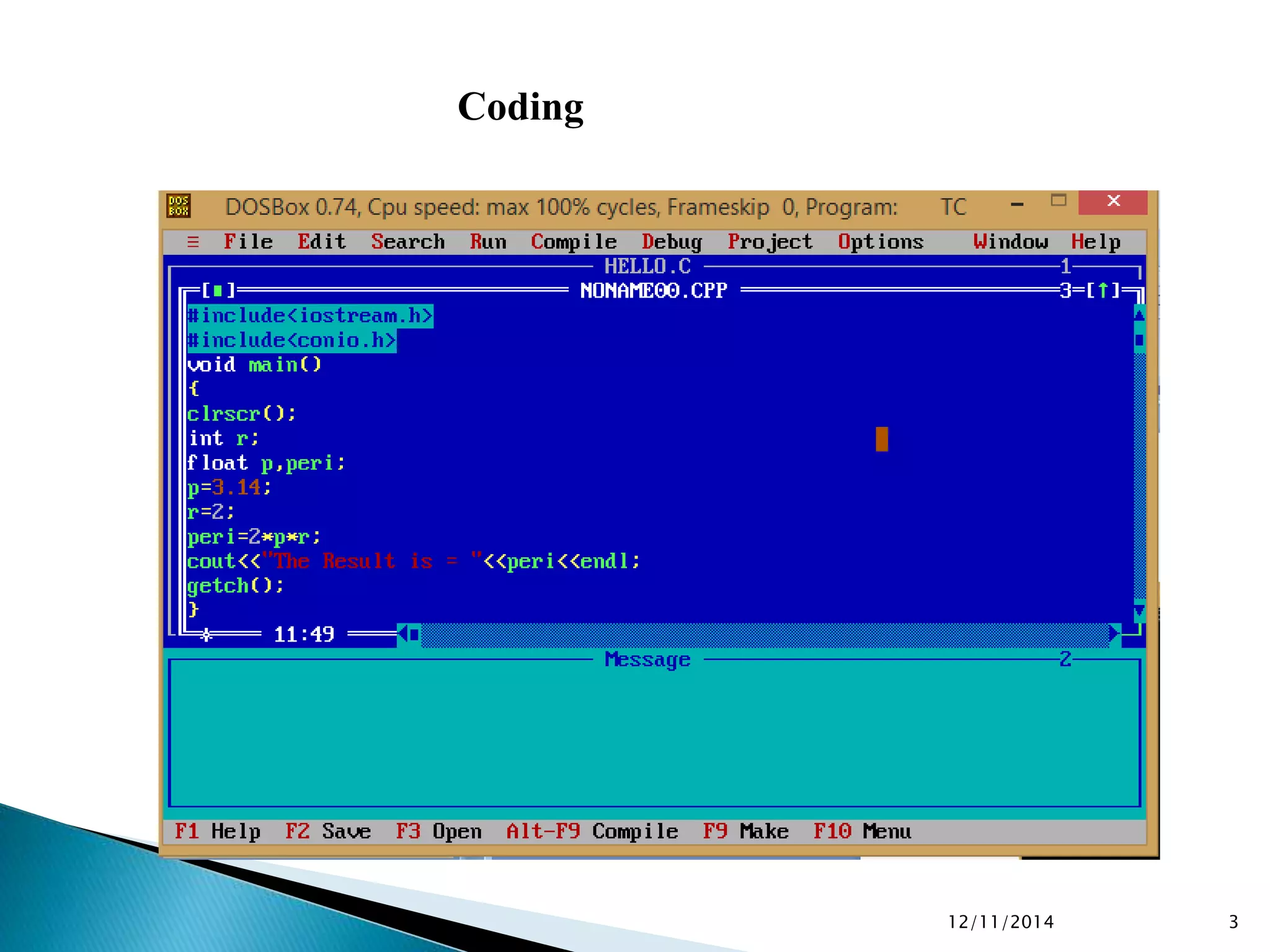Viewport: 1270px width, 952px height.
Task: Close the DOSBox window
Action: [x=1113, y=201]
